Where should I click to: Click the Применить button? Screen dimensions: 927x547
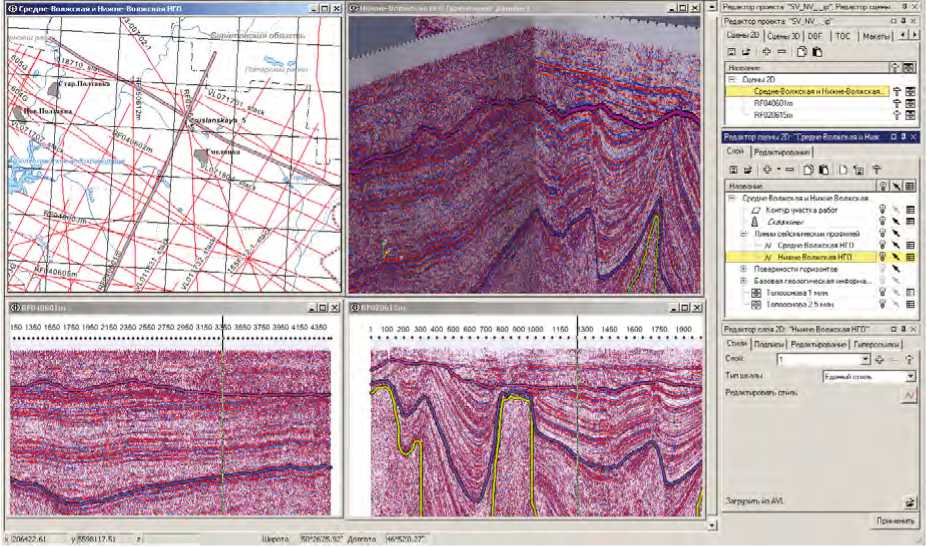pos(894,520)
